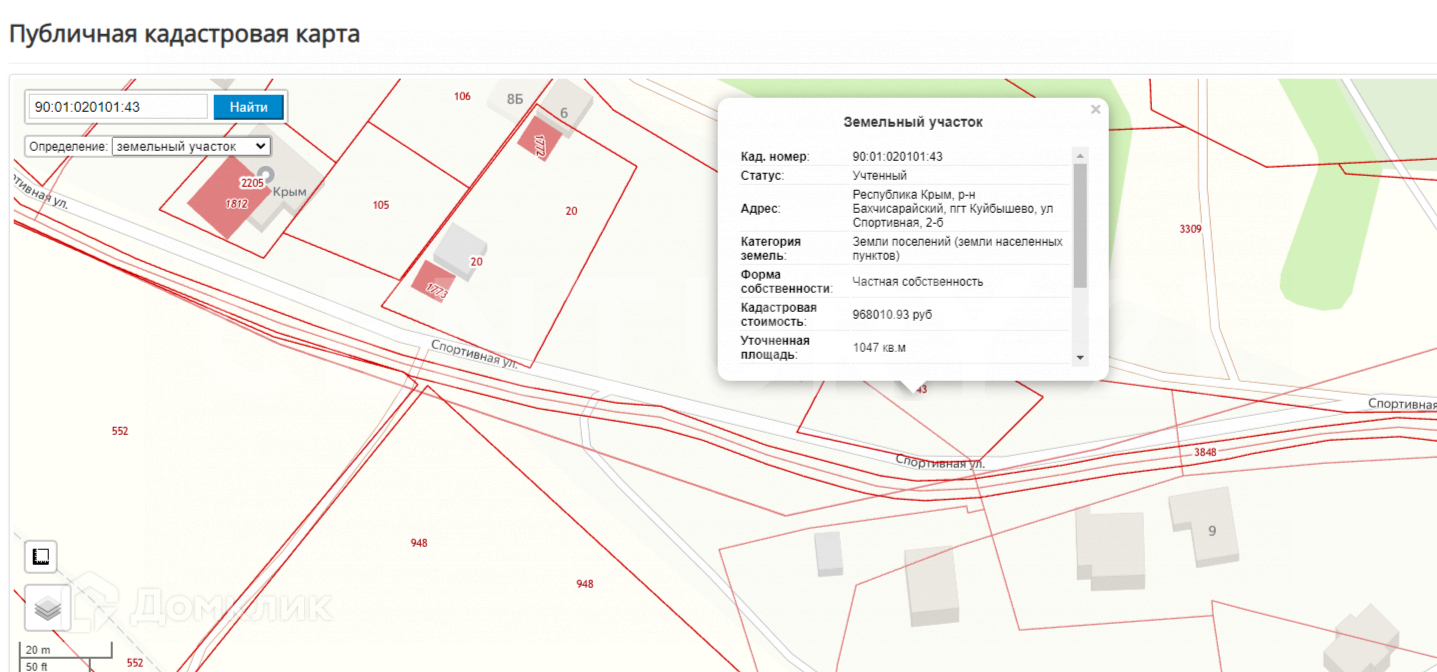
Task: Click cadastral number value in popup
Action: pos(898,156)
